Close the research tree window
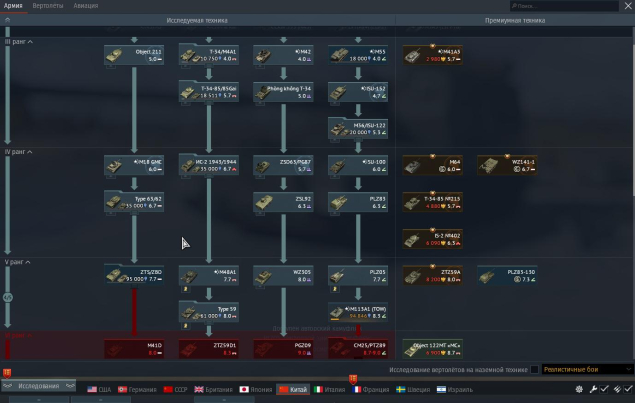Screen dimensions: 635x403 tap(627, 6)
